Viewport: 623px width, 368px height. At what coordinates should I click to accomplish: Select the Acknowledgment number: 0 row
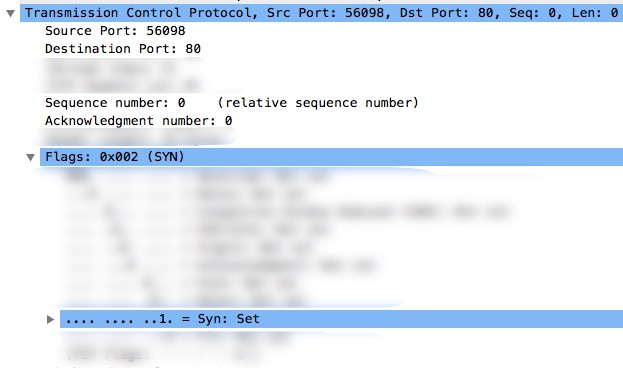tap(138, 120)
